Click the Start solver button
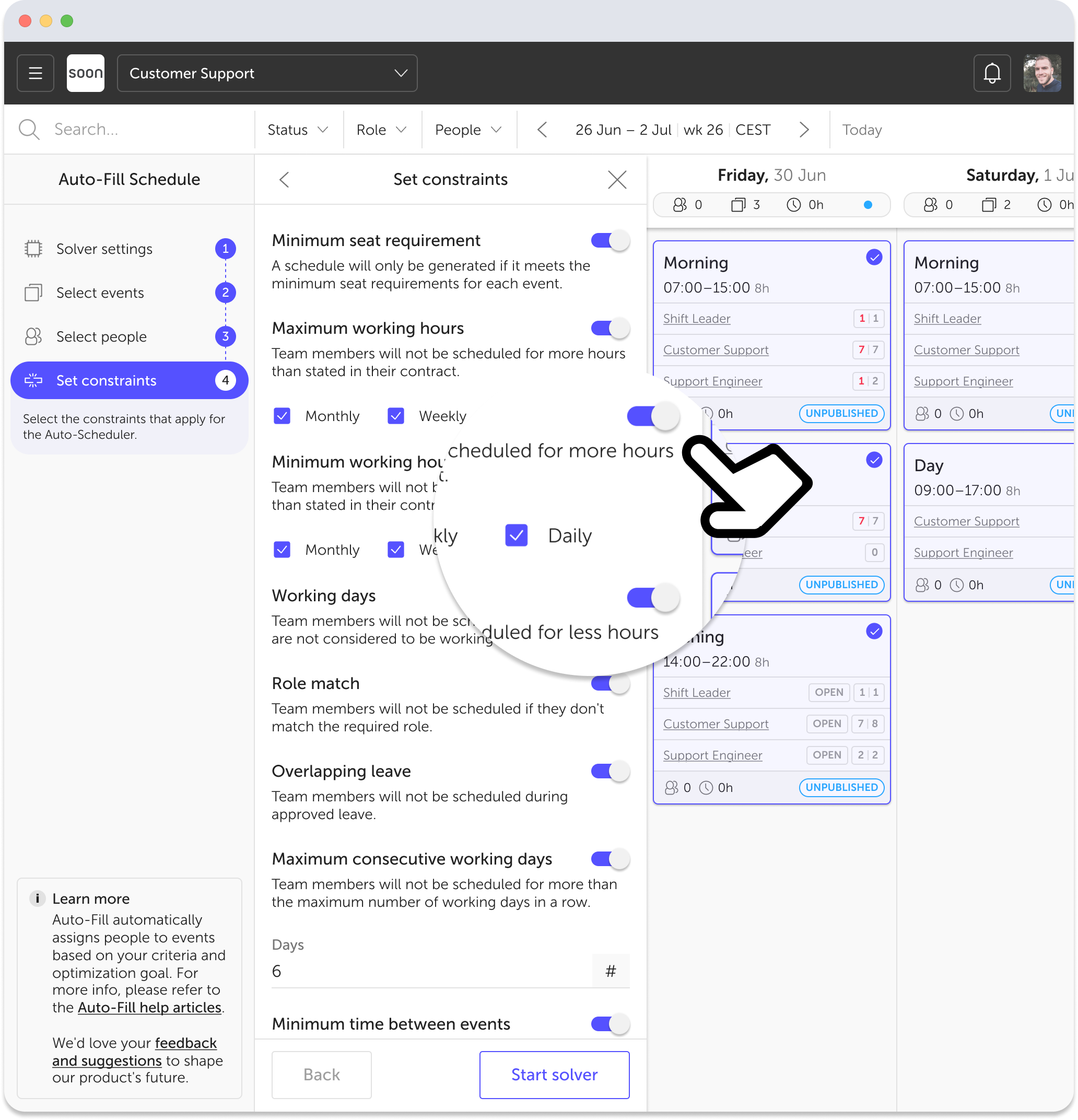The image size is (1078, 1120). [x=554, y=1074]
